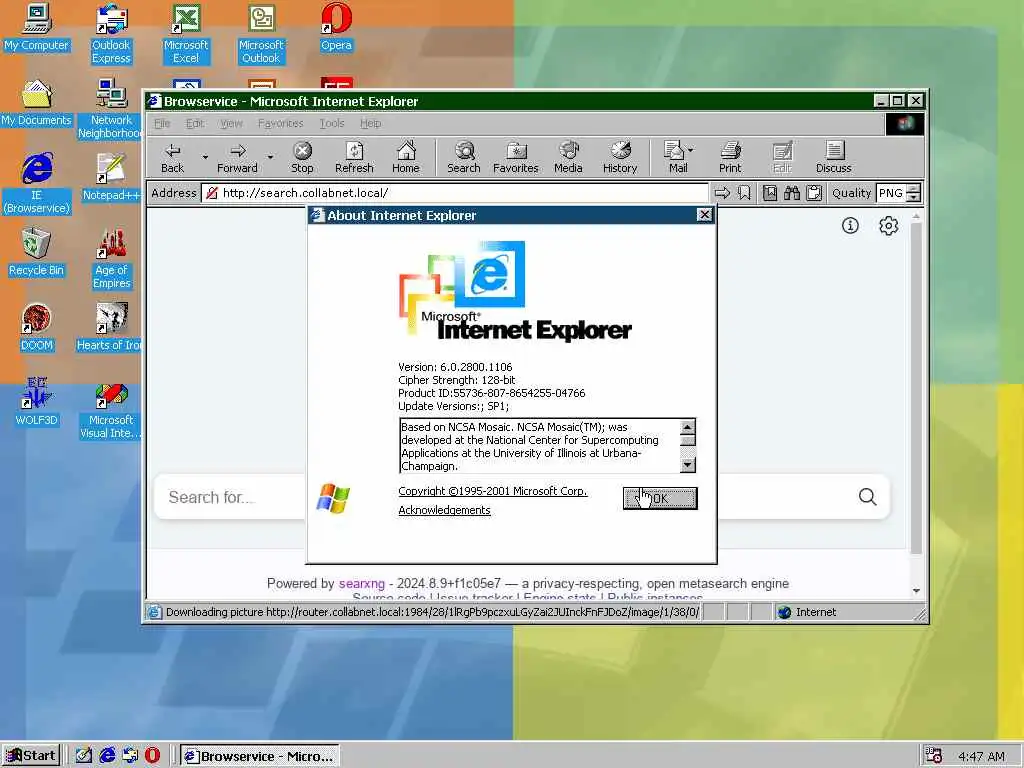Open the Opera desktop icon
Image resolution: width=1024 pixels, height=768 pixels.
[x=336, y=28]
